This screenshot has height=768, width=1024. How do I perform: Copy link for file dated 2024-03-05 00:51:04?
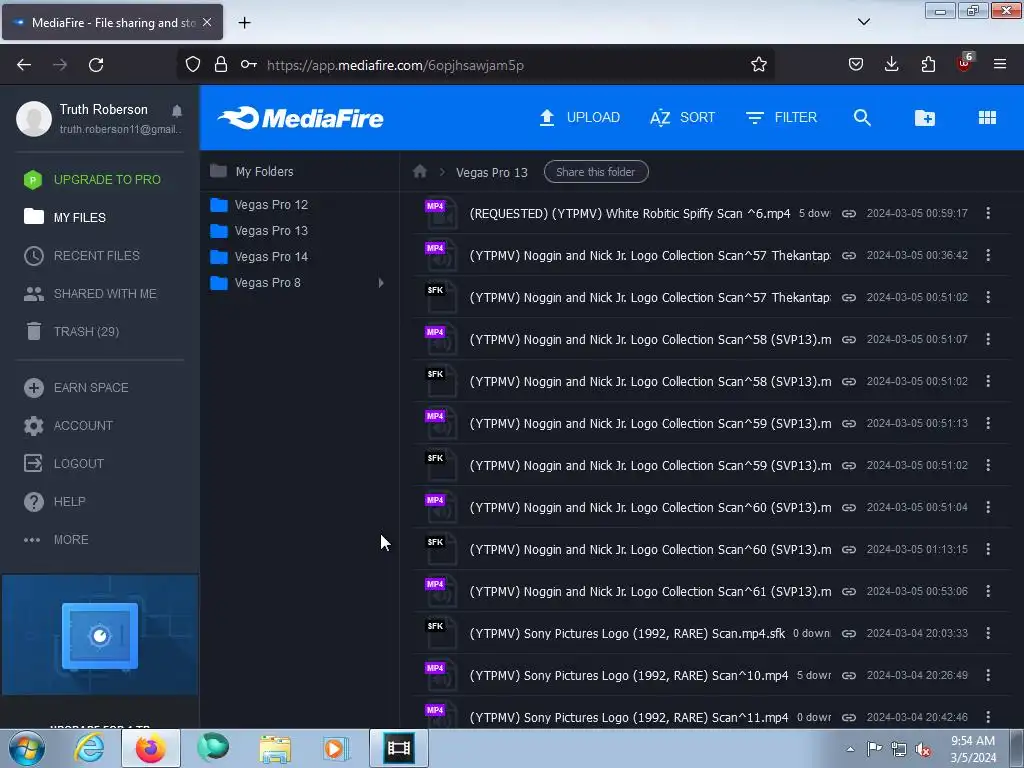848,507
